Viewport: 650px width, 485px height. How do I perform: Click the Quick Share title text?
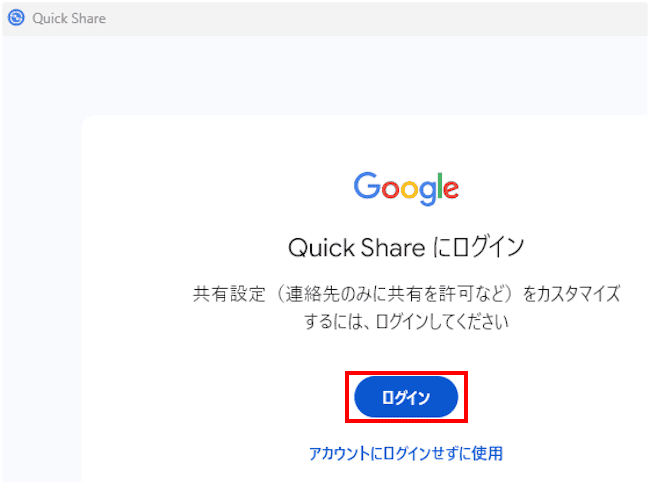(x=69, y=18)
